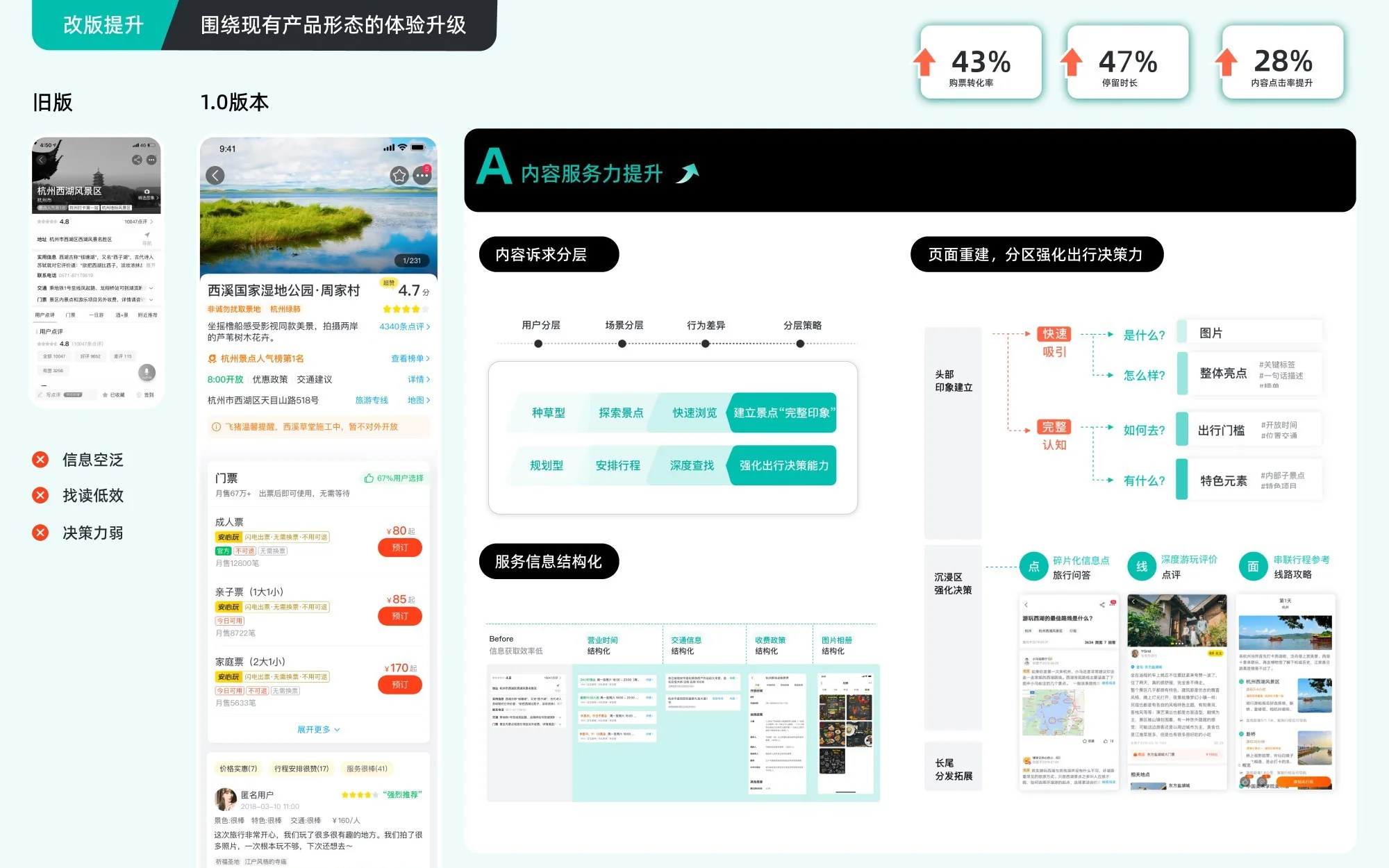Select the 行程安排很赞(17) review tag
1389x868 pixels.
[x=301, y=769]
